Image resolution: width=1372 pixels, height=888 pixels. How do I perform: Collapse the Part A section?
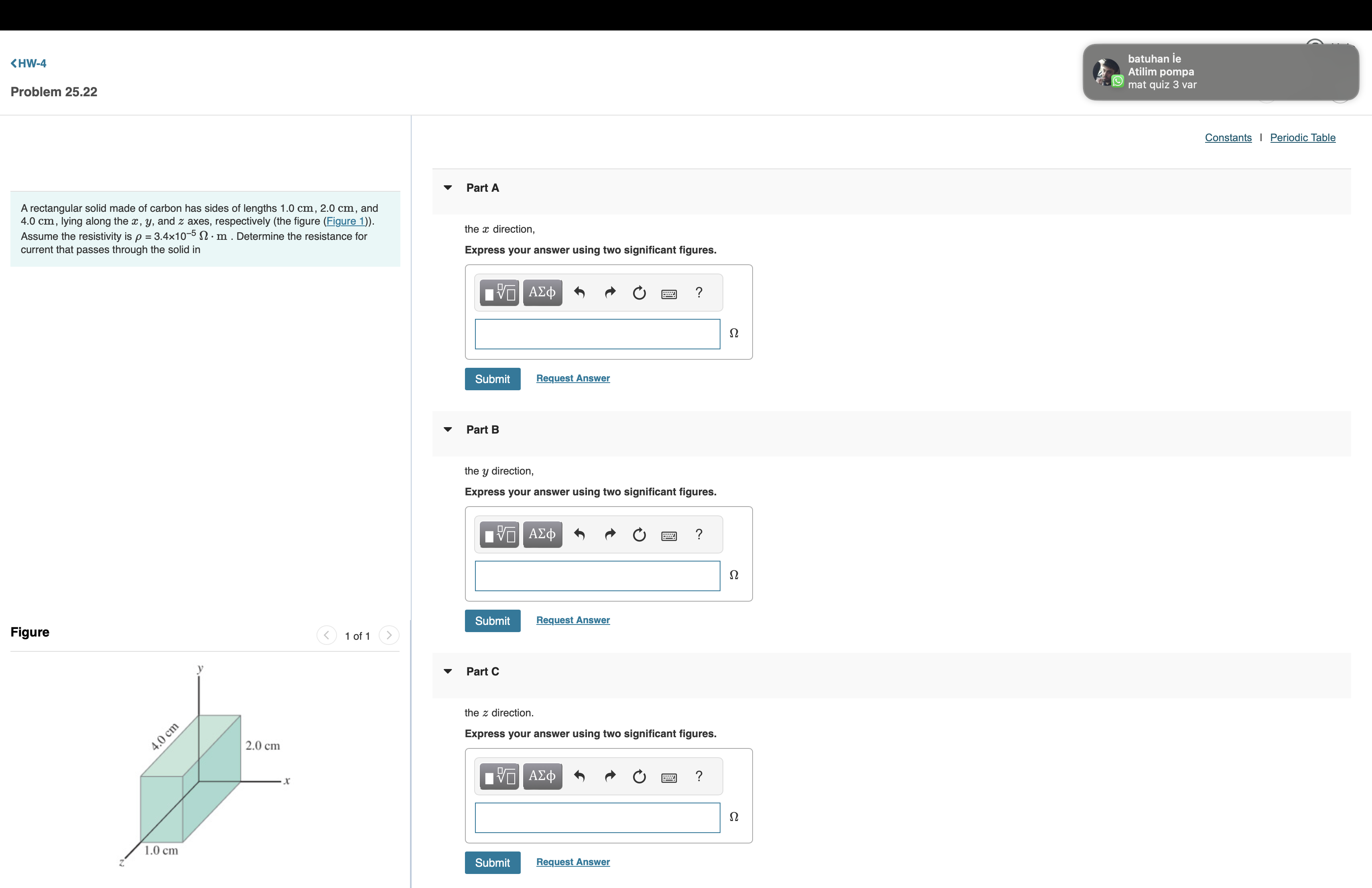click(x=448, y=188)
